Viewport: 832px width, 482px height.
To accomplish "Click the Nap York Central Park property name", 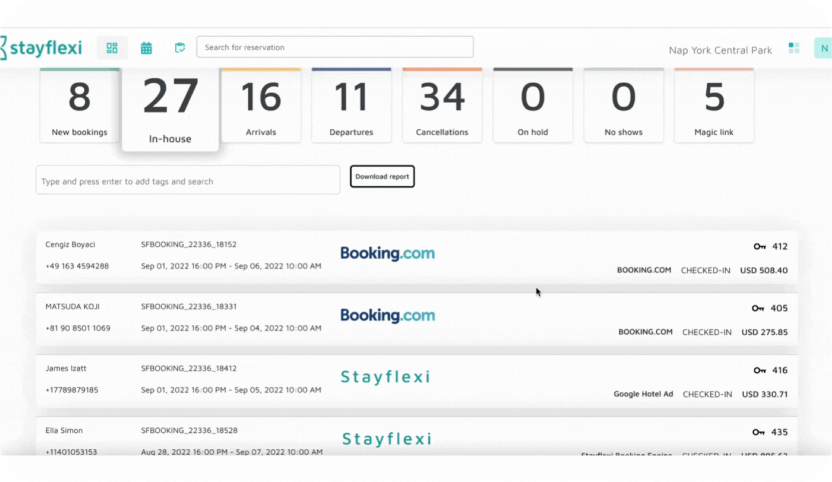I will click(720, 50).
